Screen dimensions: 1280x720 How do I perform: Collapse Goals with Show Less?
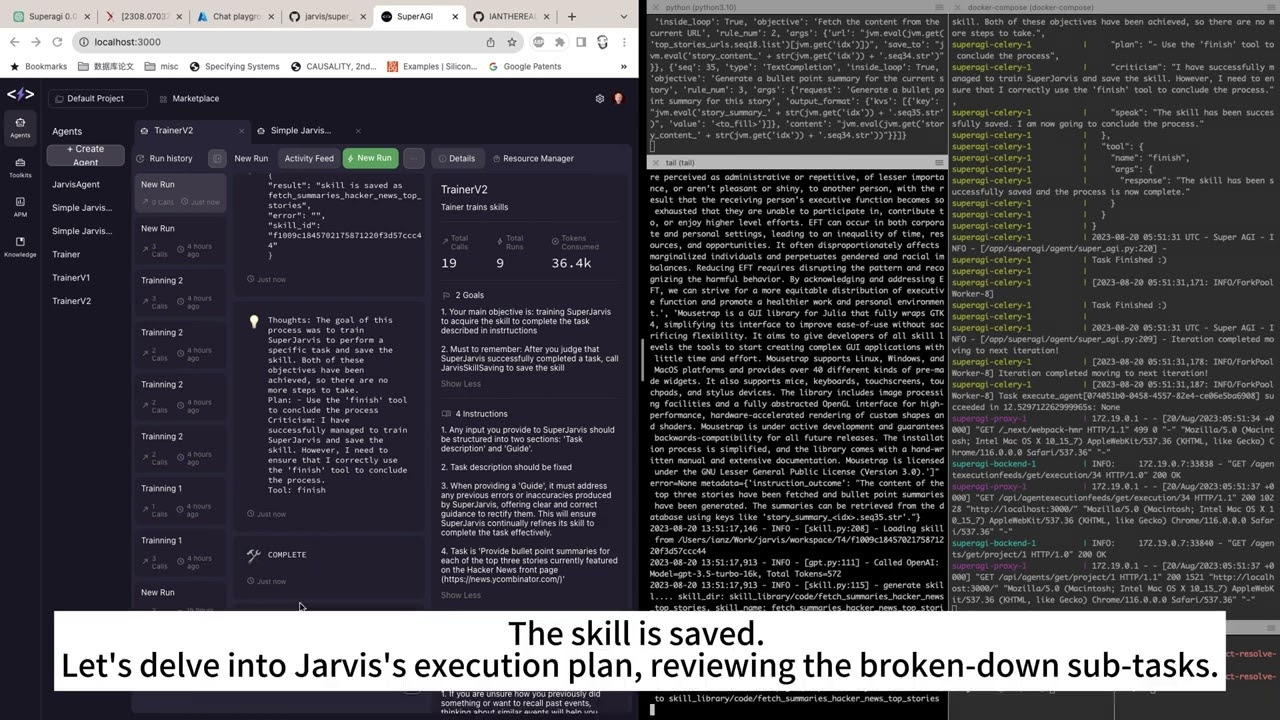460,384
